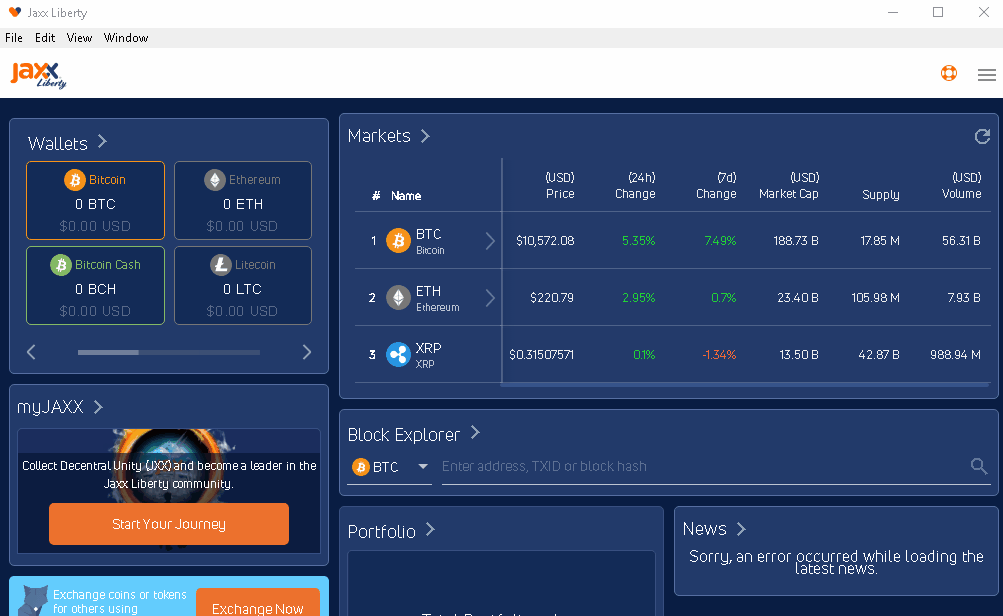Click the BTC icon in Markets table
Screen dimensions: 1003x616
click(399, 241)
